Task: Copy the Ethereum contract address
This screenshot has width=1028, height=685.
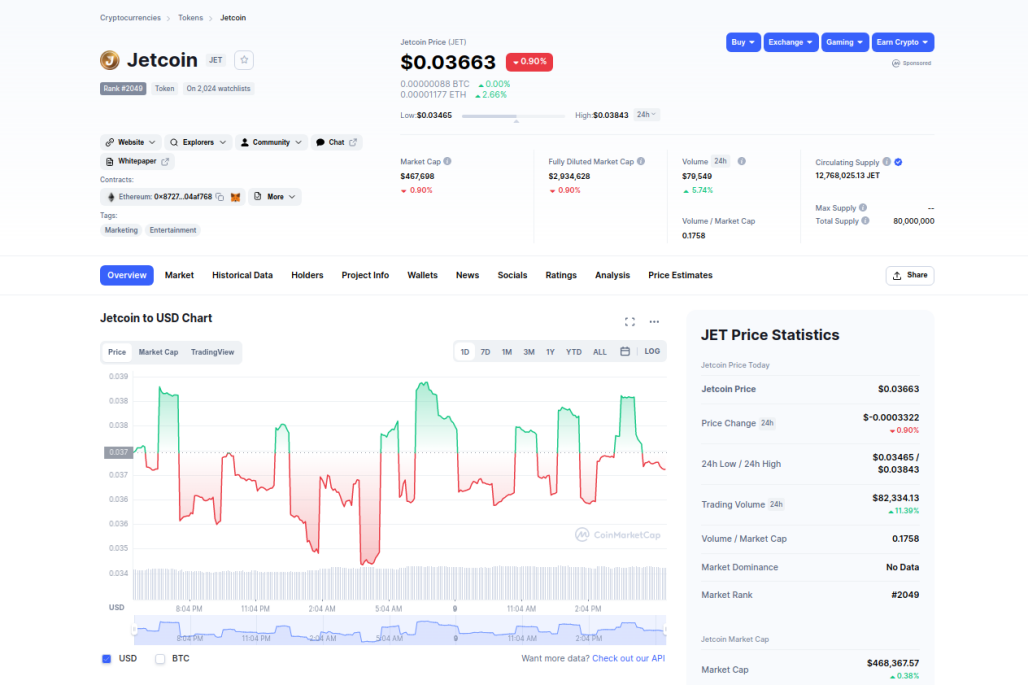Action: 220,197
